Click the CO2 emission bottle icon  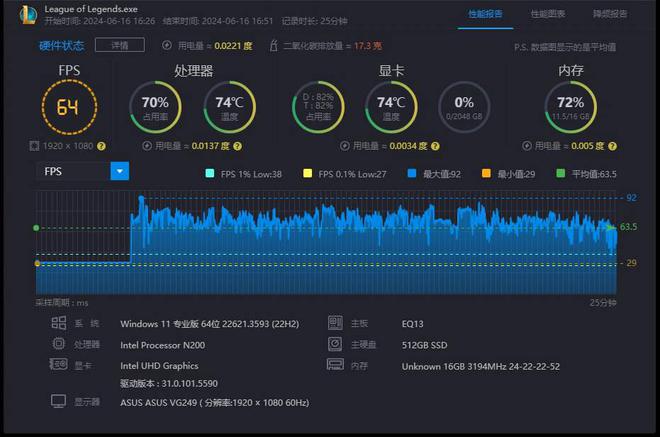click(x=273, y=45)
